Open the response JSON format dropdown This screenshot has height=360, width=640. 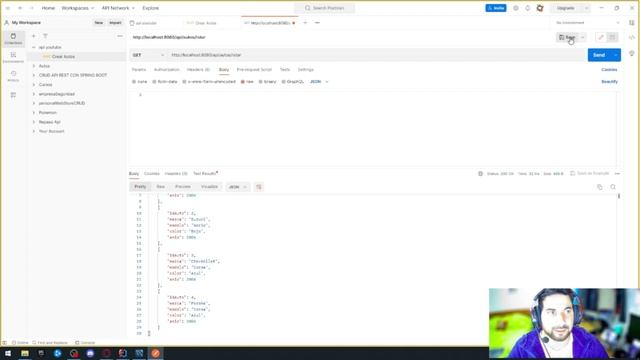point(238,187)
